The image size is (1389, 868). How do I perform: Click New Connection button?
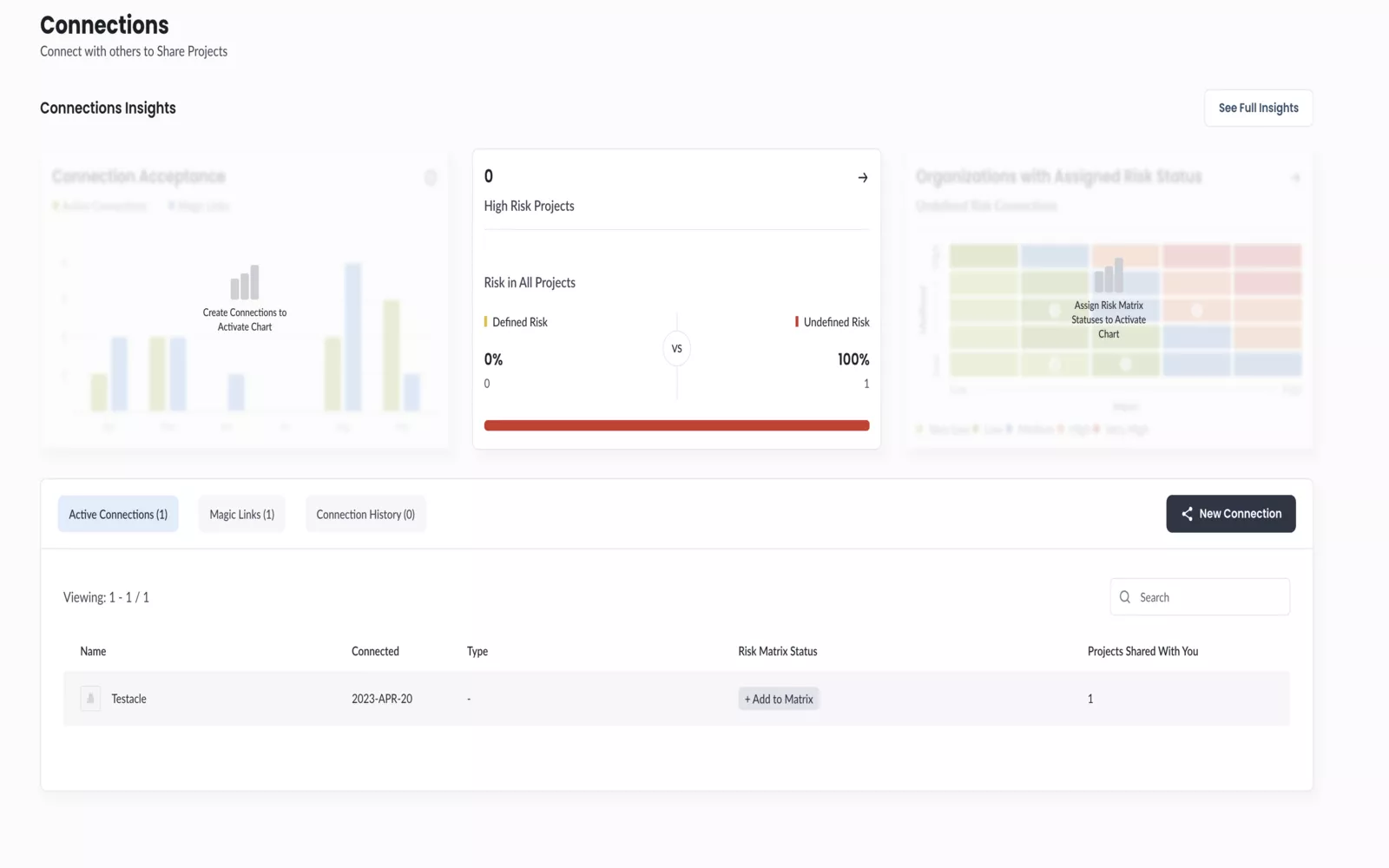1231,514
